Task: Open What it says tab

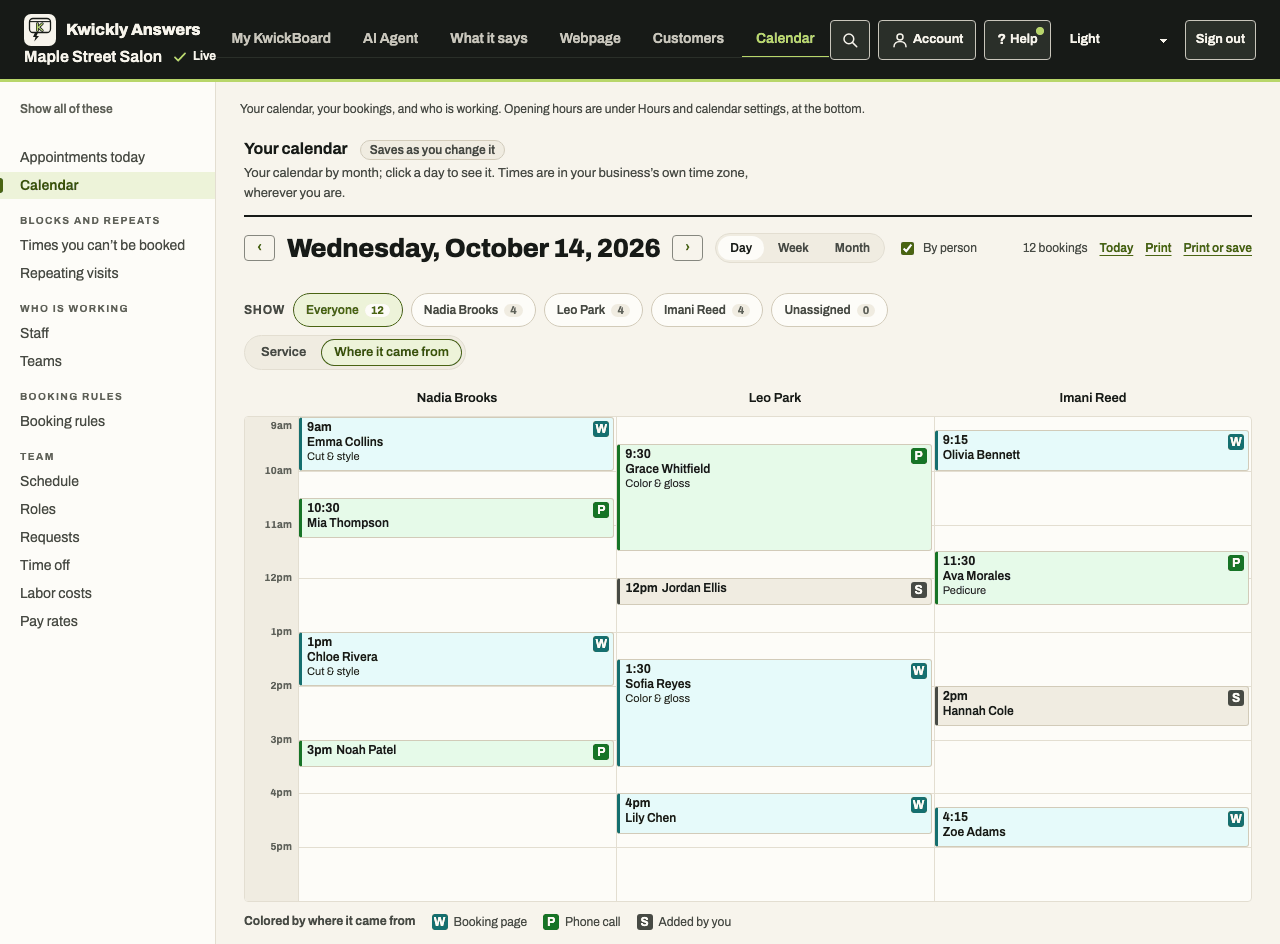Action: tap(489, 38)
